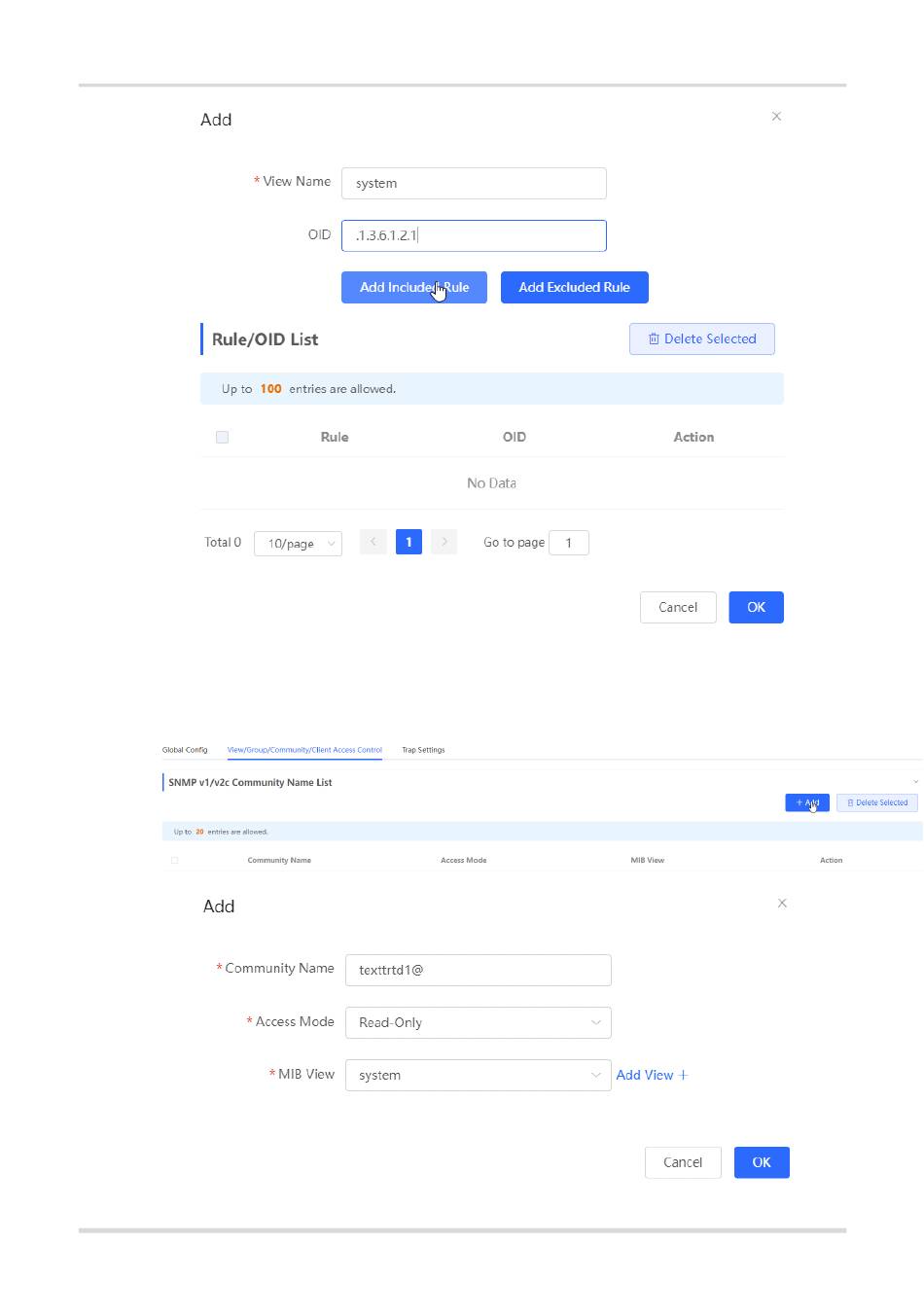Click the Add Excluded Rule button
924x1316 pixels.
(x=575, y=287)
